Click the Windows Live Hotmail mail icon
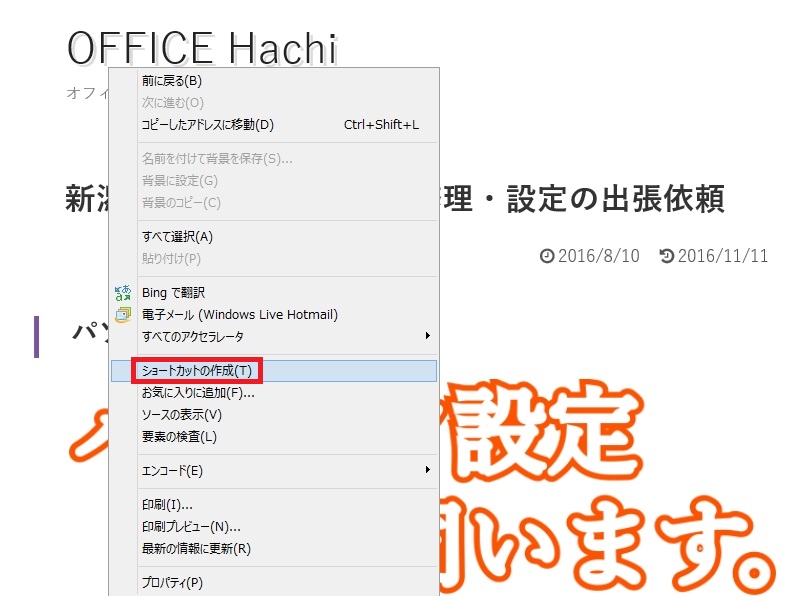The height and width of the screenshot is (596, 790). [122, 315]
